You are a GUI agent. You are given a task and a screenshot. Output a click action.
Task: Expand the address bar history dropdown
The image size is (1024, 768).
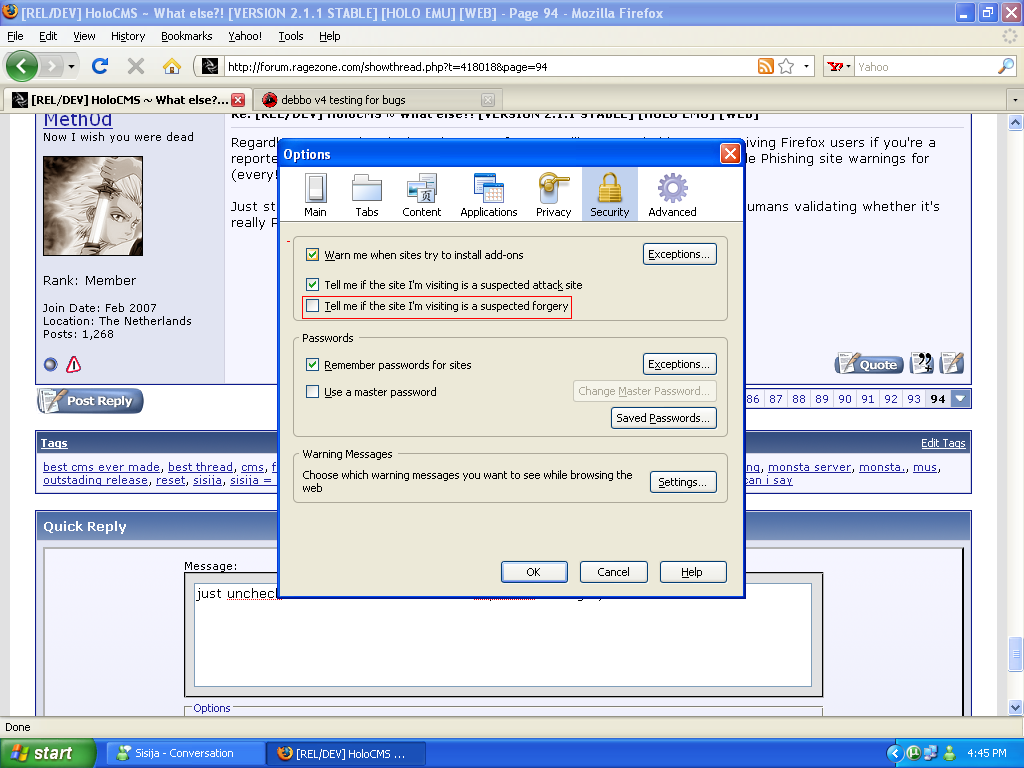click(807, 67)
